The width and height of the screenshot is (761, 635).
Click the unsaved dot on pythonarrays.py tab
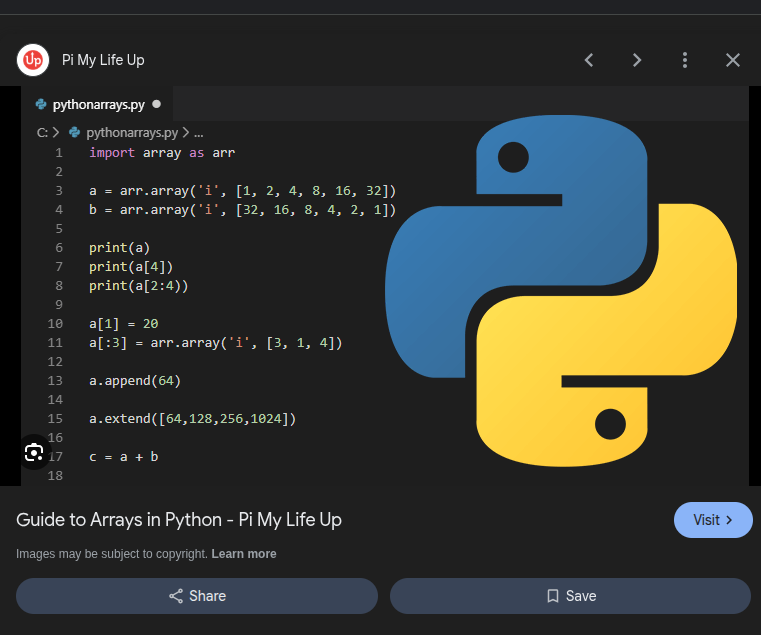coord(156,104)
